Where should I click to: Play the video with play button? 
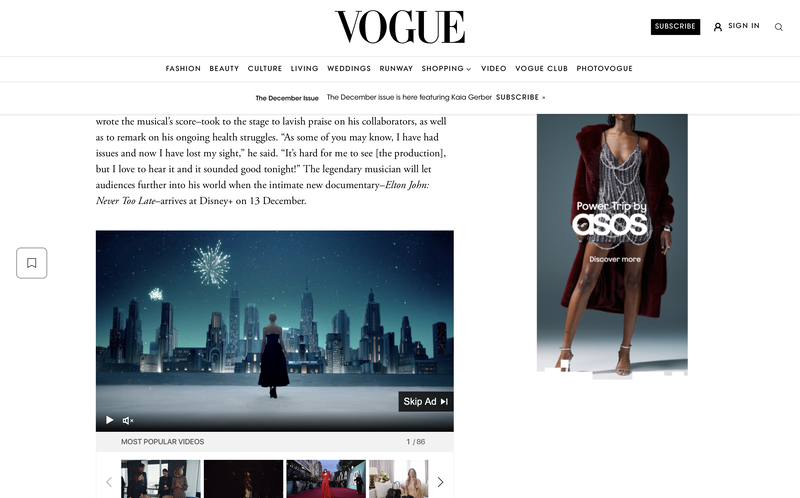(x=109, y=420)
